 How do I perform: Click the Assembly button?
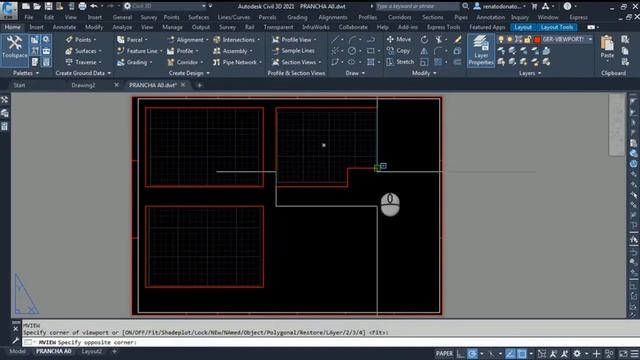coord(233,51)
